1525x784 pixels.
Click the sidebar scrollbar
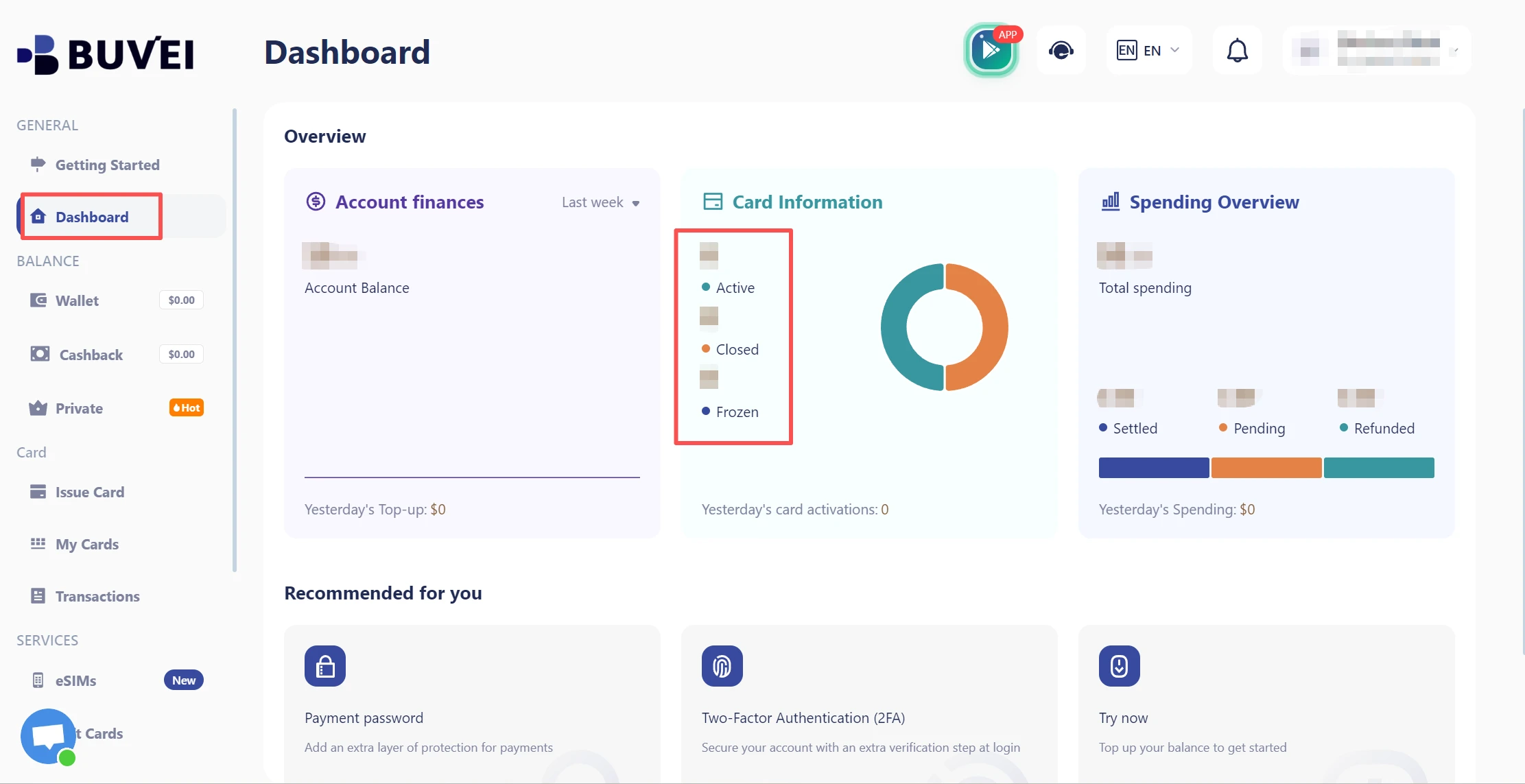(235, 340)
